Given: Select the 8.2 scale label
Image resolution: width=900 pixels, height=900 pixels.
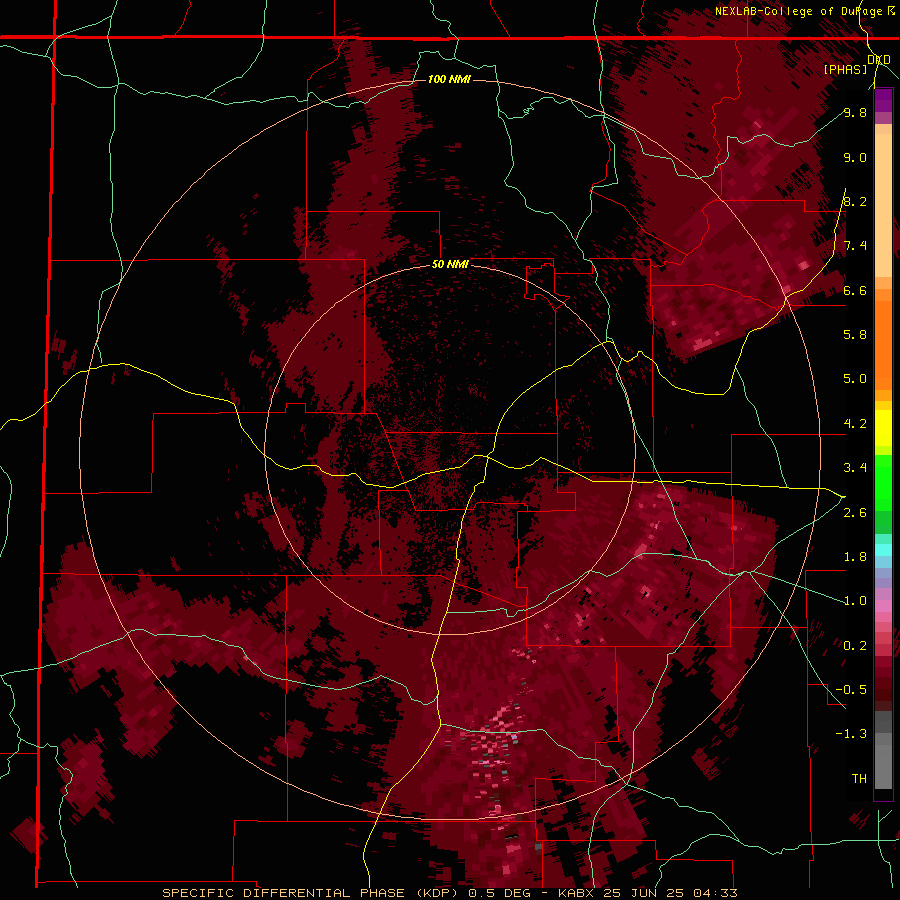Looking at the screenshot, I should coord(855,201).
